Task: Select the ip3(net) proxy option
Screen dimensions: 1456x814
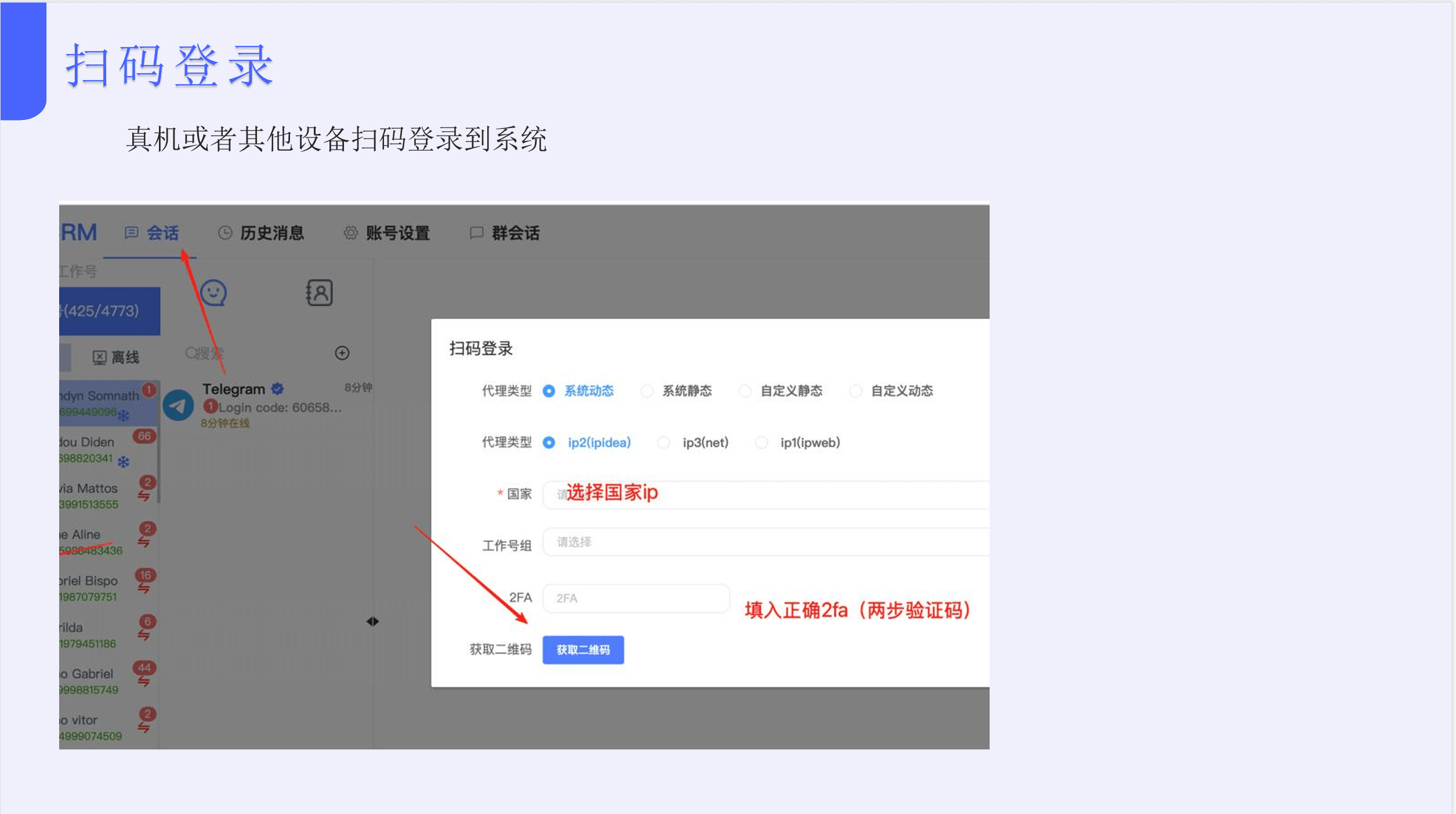Action: tap(664, 442)
